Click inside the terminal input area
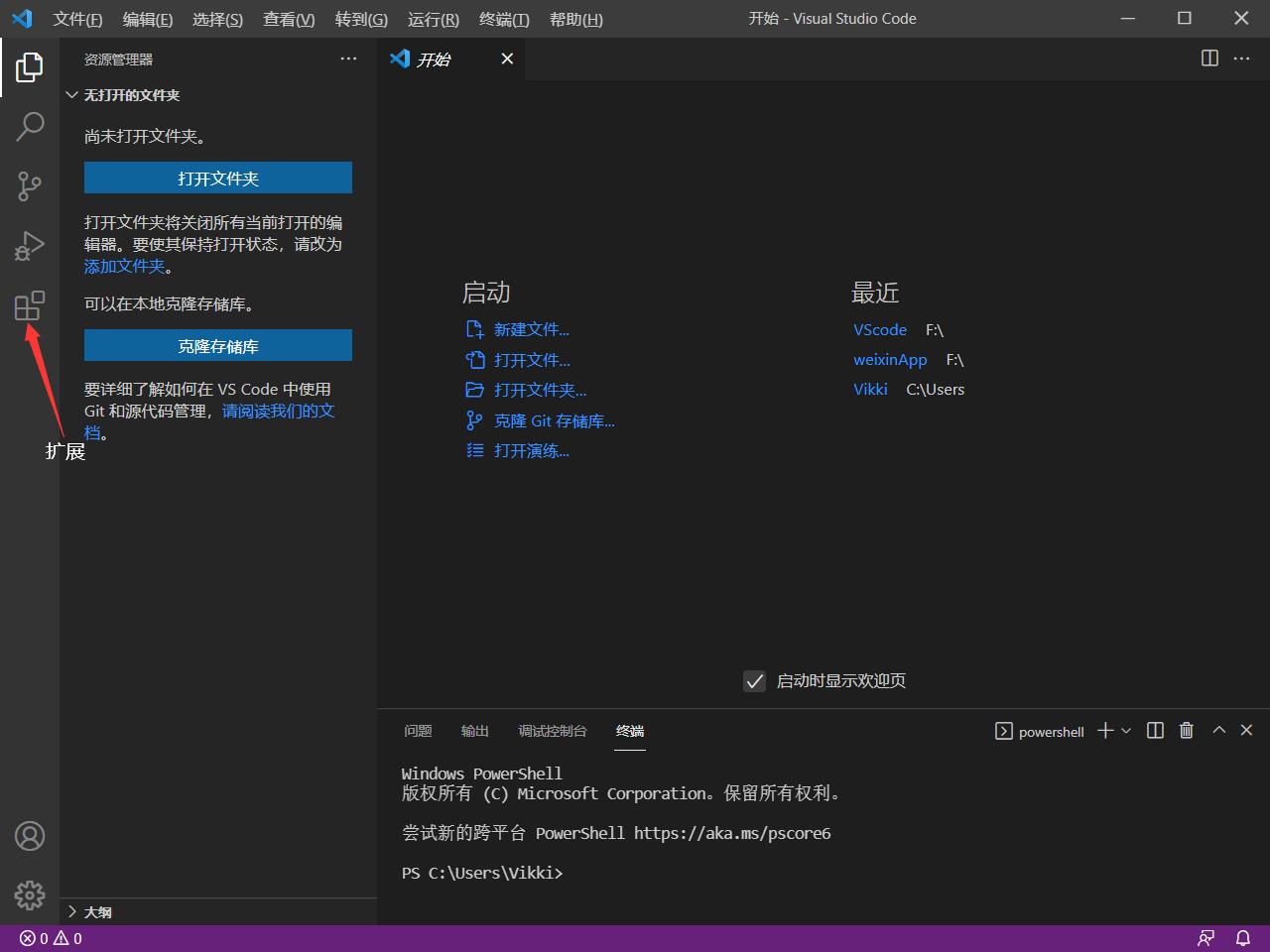 (x=695, y=873)
